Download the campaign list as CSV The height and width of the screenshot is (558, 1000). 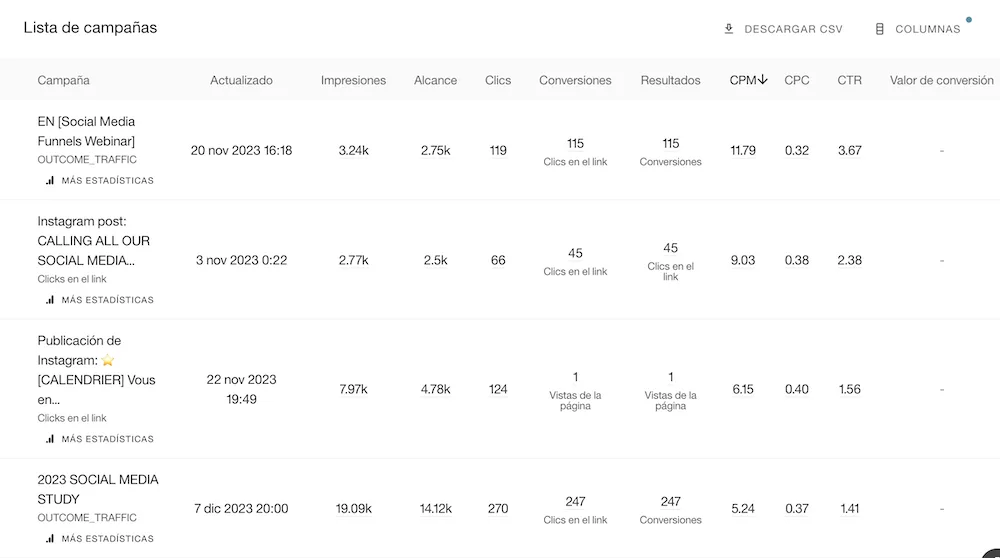783,29
